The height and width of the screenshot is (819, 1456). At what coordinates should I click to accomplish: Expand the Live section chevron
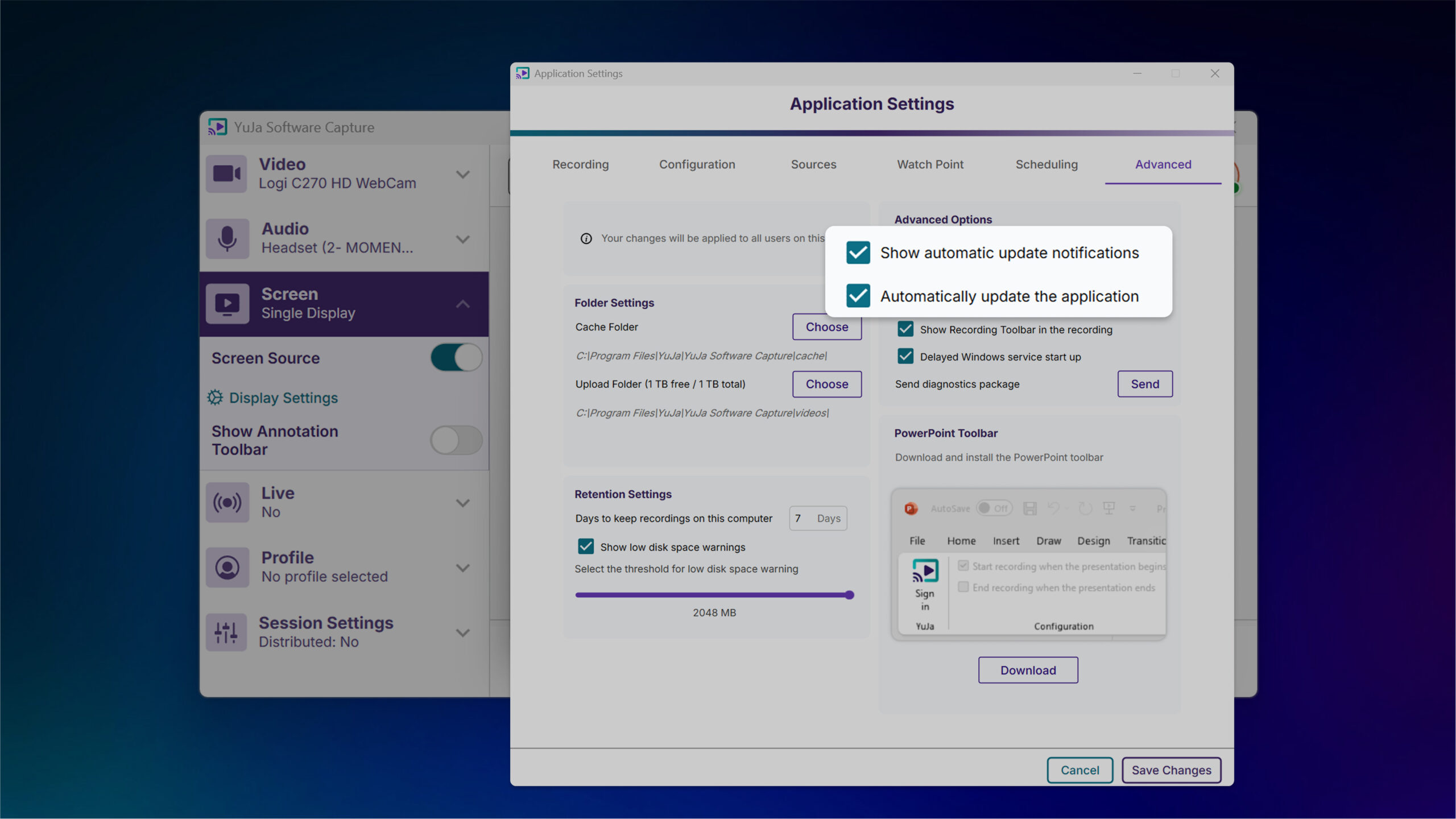[x=463, y=503]
